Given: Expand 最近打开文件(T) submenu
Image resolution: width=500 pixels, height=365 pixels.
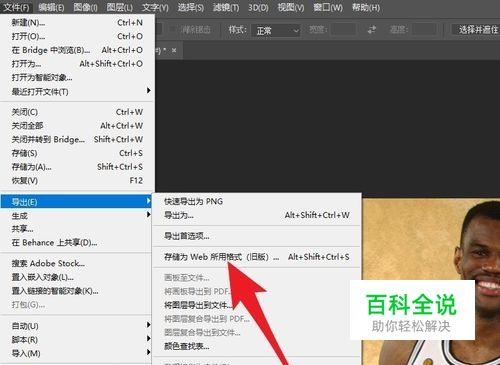Looking at the screenshot, I should 77,91.
